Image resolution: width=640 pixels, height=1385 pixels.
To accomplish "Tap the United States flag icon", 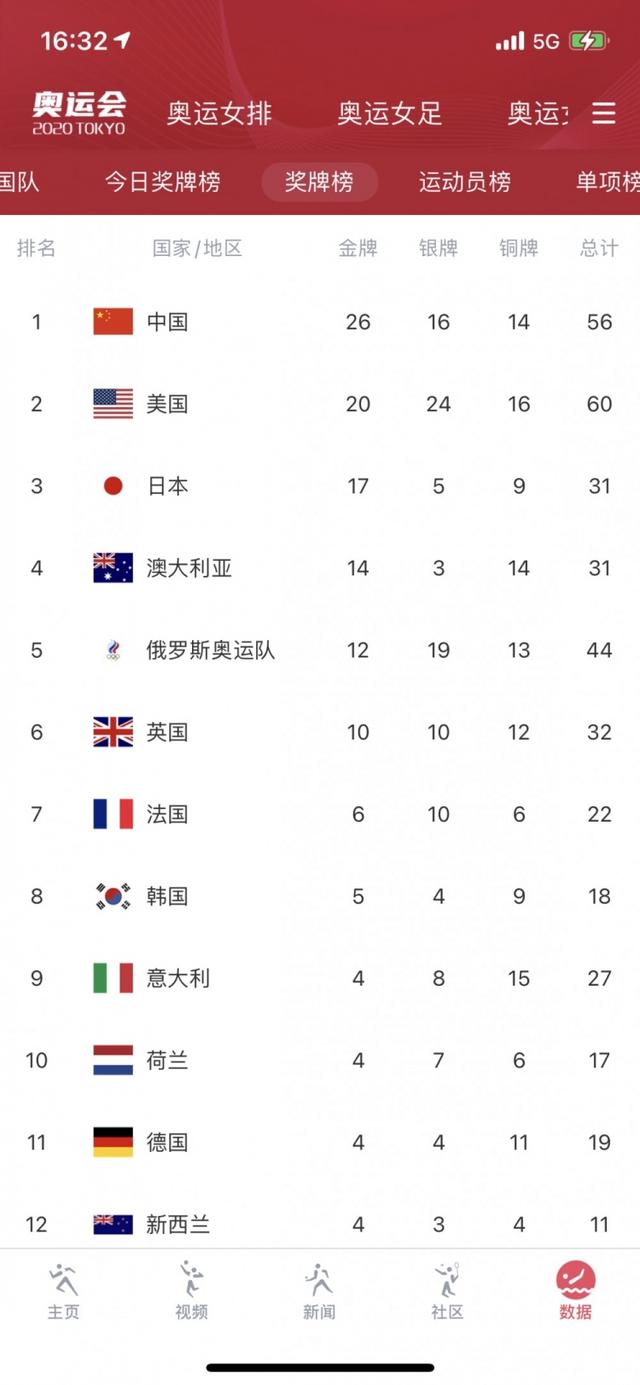I will [113, 404].
